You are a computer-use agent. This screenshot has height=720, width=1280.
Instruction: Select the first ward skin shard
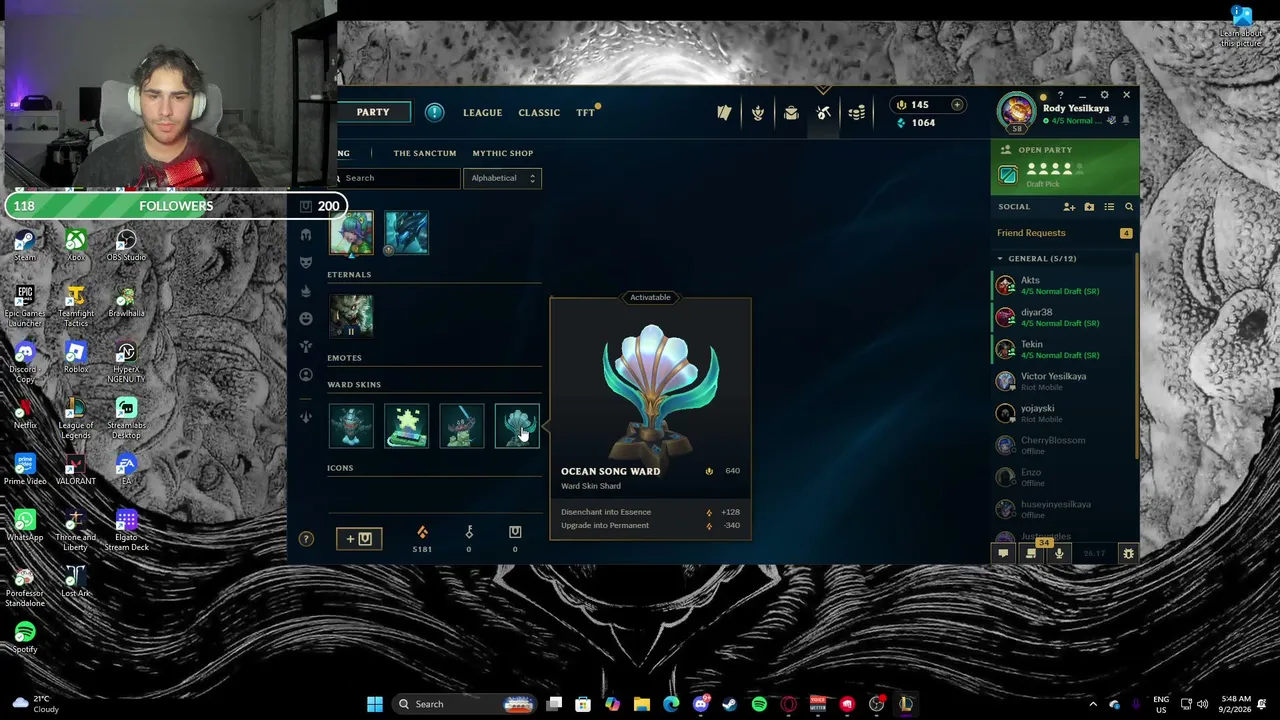(352, 426)
